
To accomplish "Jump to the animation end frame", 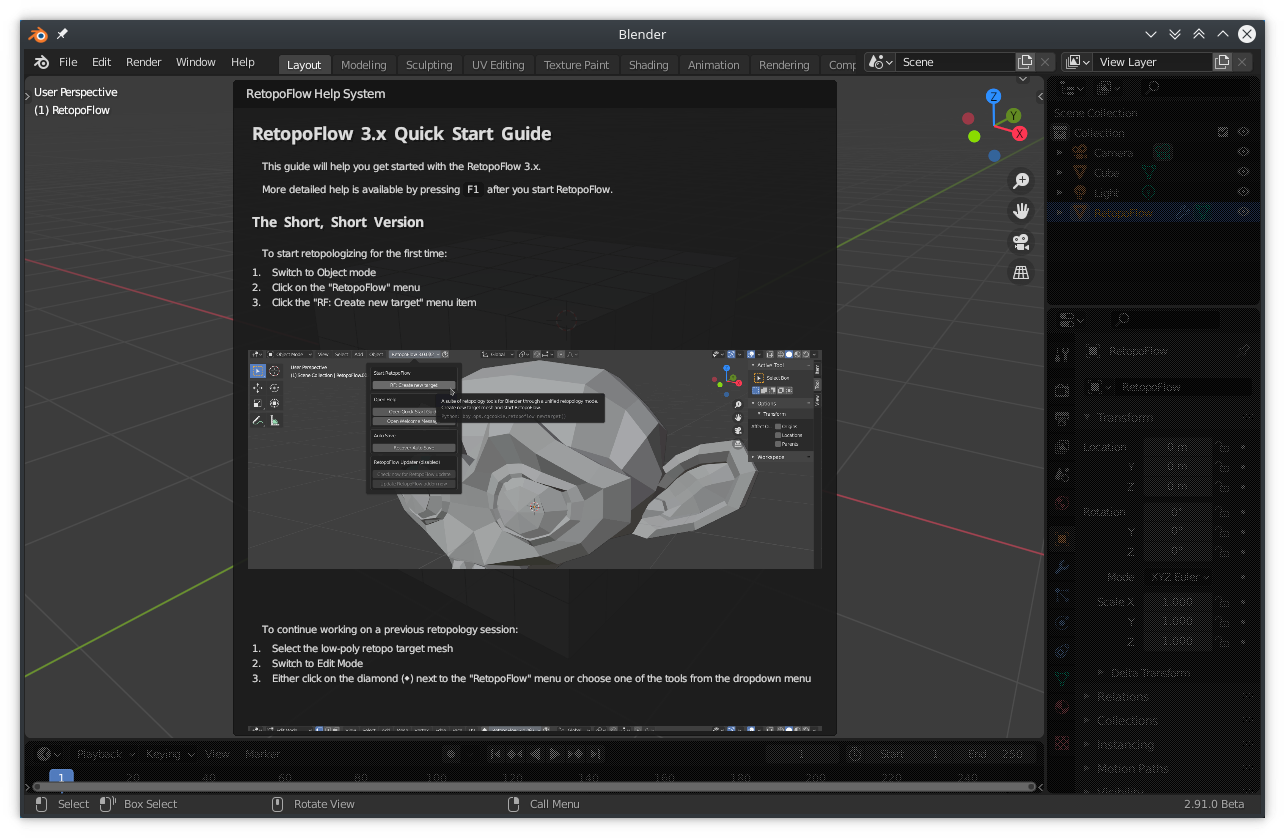I will point(595,754).
